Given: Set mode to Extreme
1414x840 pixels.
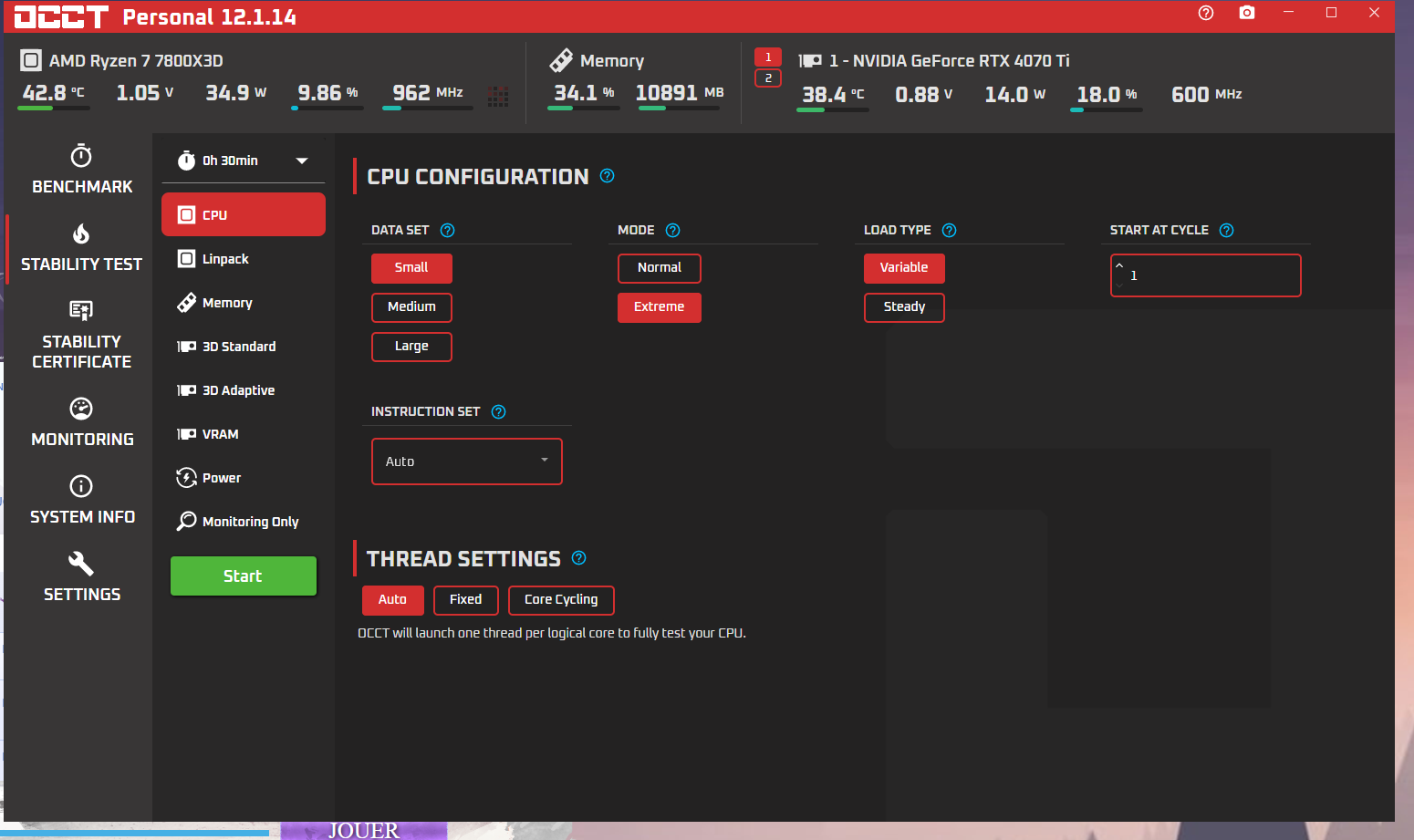Looking at the screenshot, I should click(660, 307).
